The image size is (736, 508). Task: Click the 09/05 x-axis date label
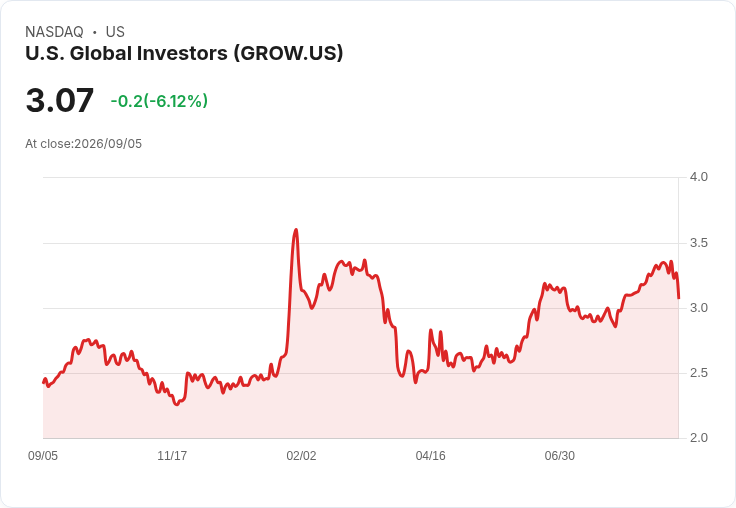click(x=43, y=455)
